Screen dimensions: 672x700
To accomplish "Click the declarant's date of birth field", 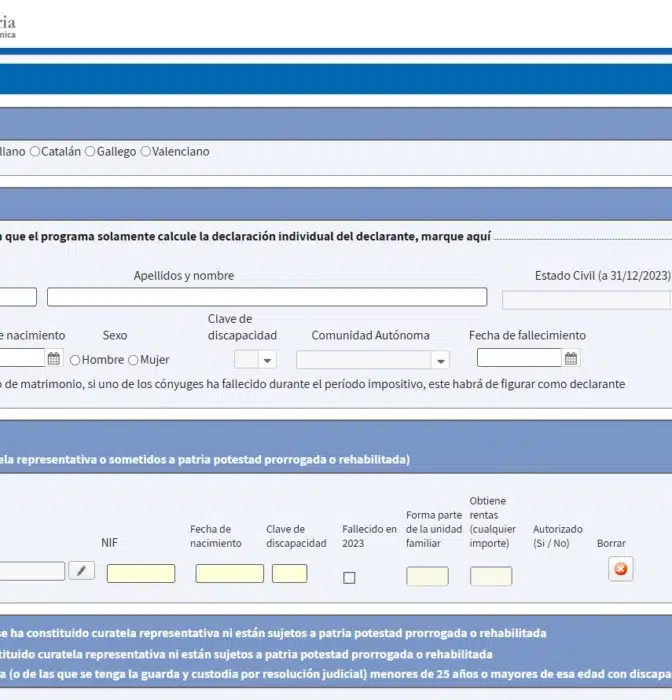I will point(22,358).
